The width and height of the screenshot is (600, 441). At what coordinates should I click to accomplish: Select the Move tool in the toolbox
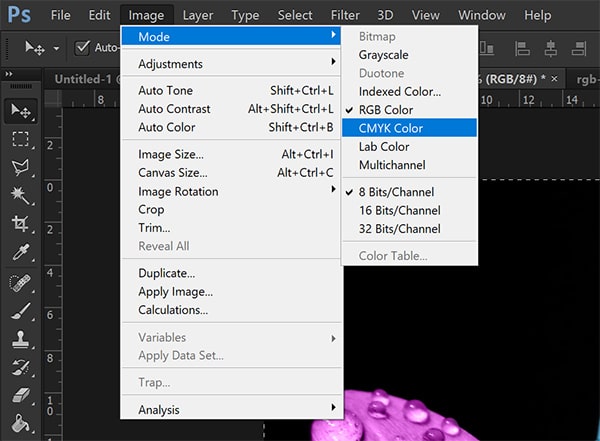click(21, 111)
